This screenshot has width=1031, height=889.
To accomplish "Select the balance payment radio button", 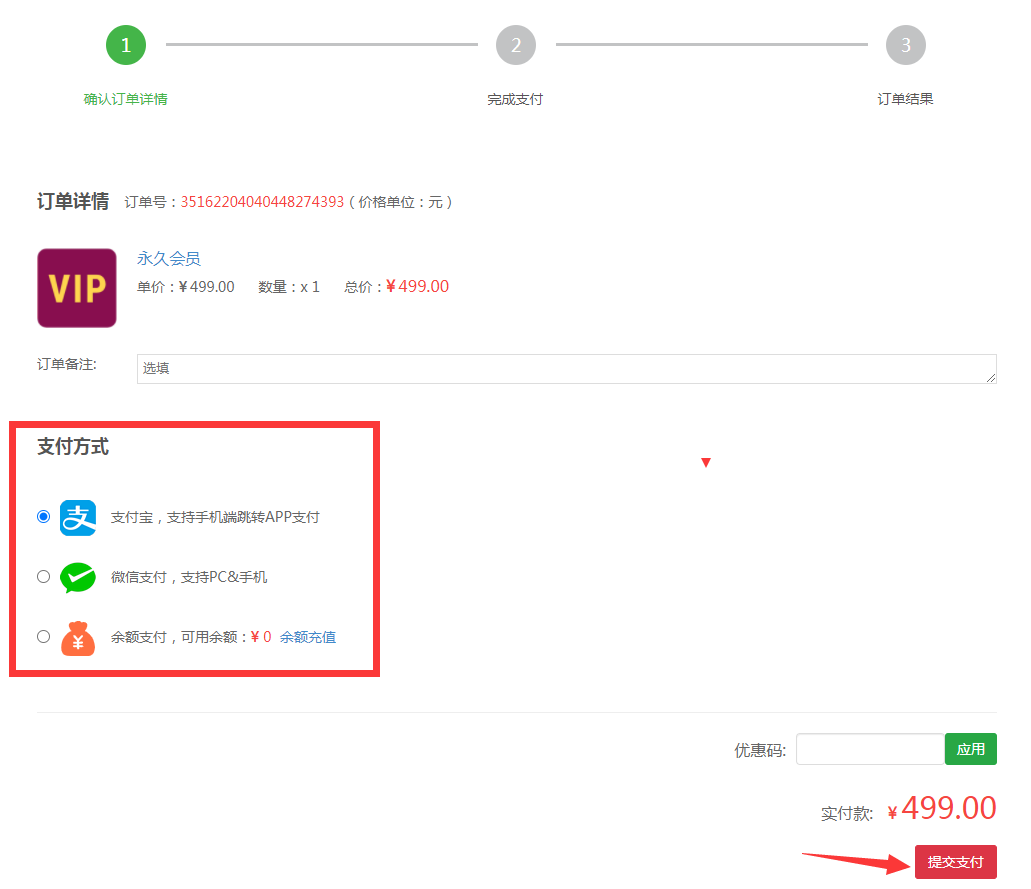I will pyautogui.click(x=43, y=637).
